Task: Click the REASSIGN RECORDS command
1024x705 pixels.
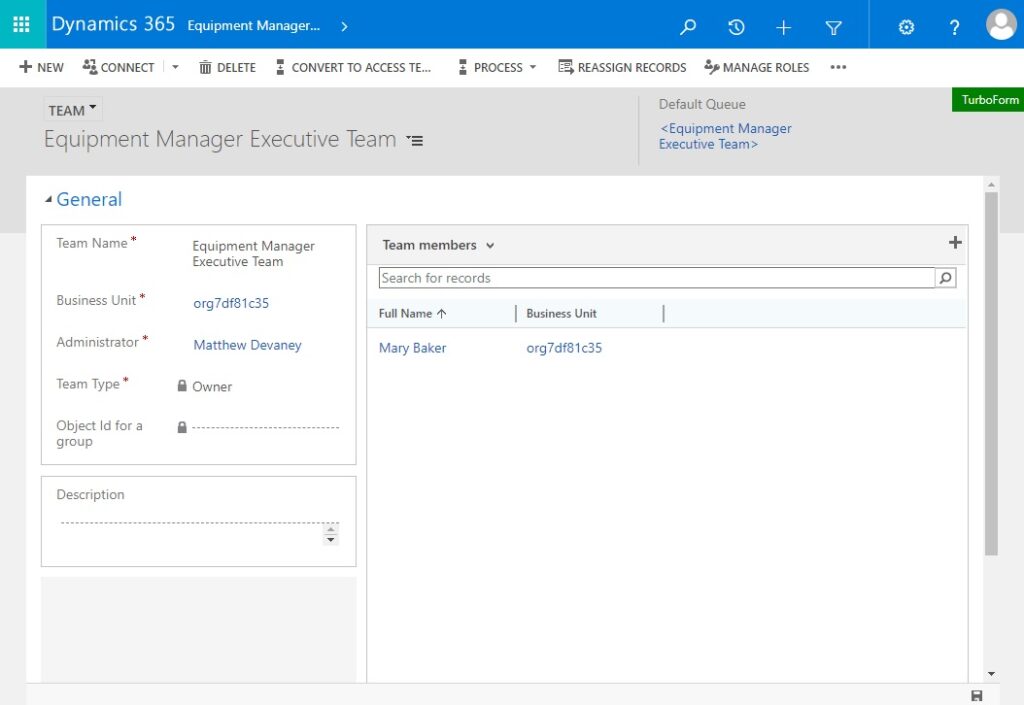Action: click(x=622, y=67)
